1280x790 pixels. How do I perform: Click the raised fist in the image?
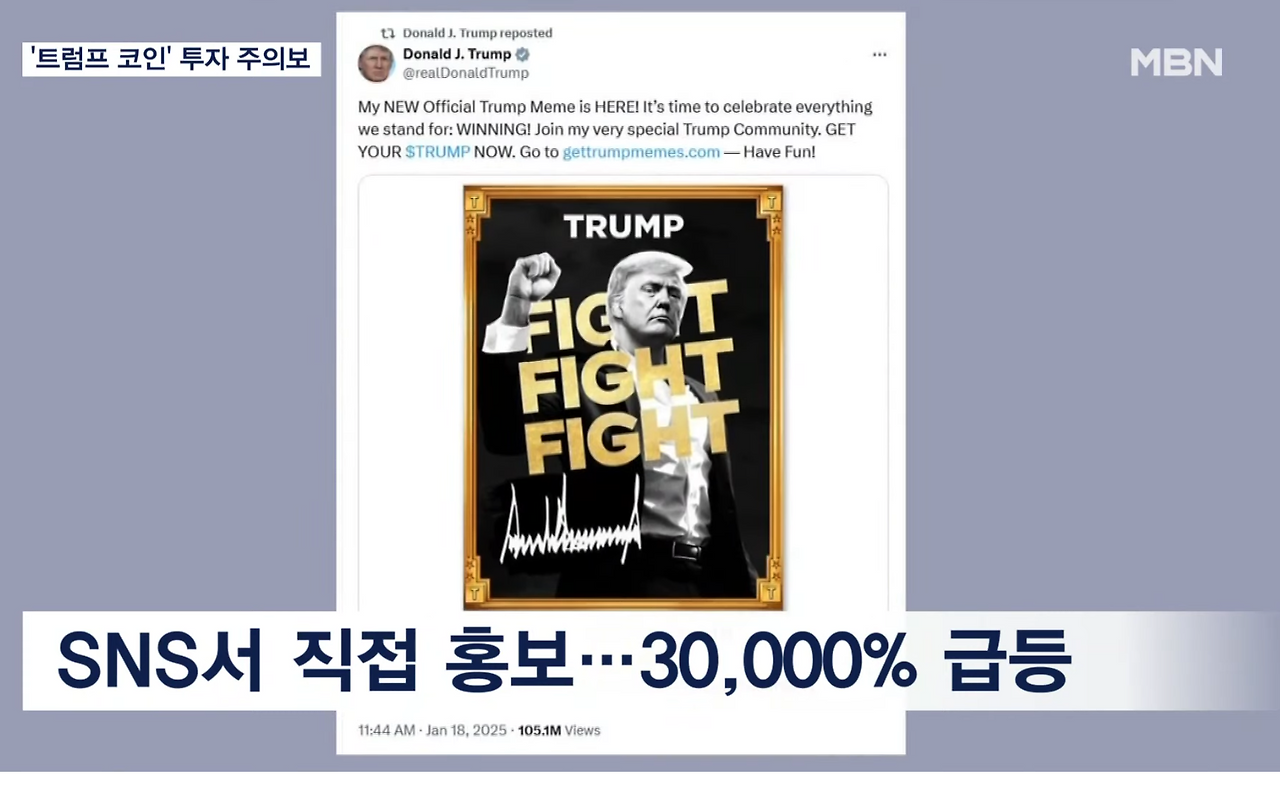tap(529, 280)
